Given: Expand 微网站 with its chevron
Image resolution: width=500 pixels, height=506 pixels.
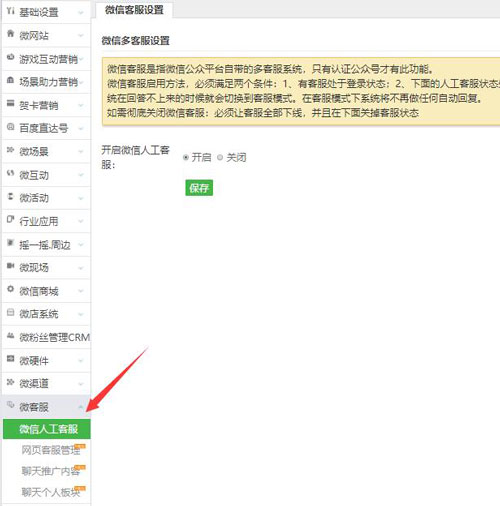Looking at the screenshot, I should pyautogui.click(x=81, y=36).
